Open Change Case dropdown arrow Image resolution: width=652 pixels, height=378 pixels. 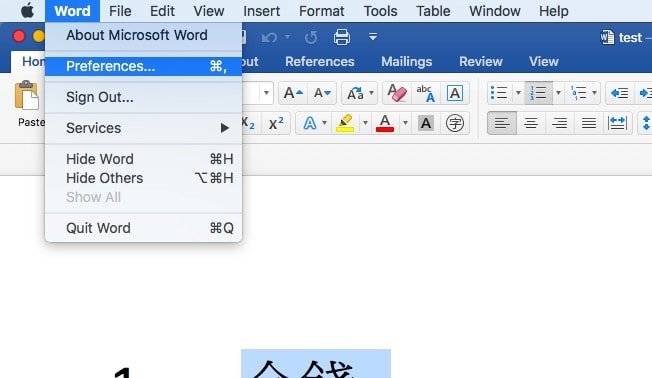pos(372,93)
